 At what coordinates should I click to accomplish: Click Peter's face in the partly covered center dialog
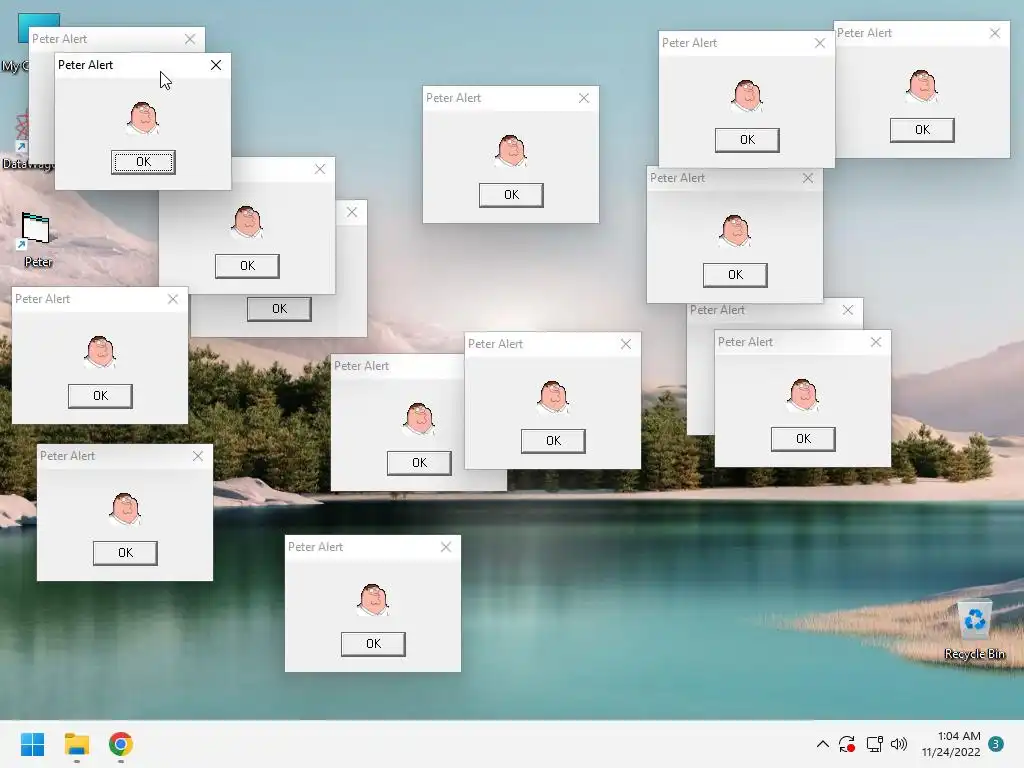click(419, 419)
